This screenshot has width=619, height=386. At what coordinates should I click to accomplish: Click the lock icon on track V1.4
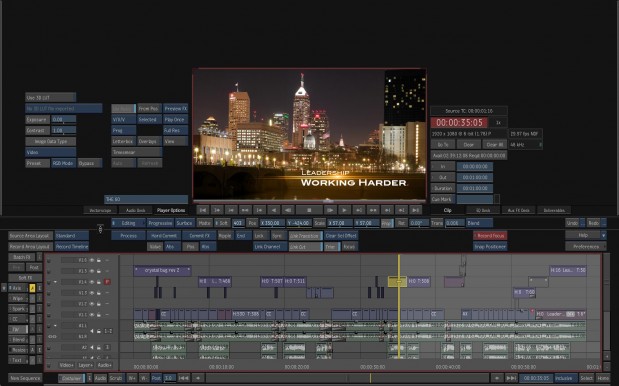pos(99,282)
